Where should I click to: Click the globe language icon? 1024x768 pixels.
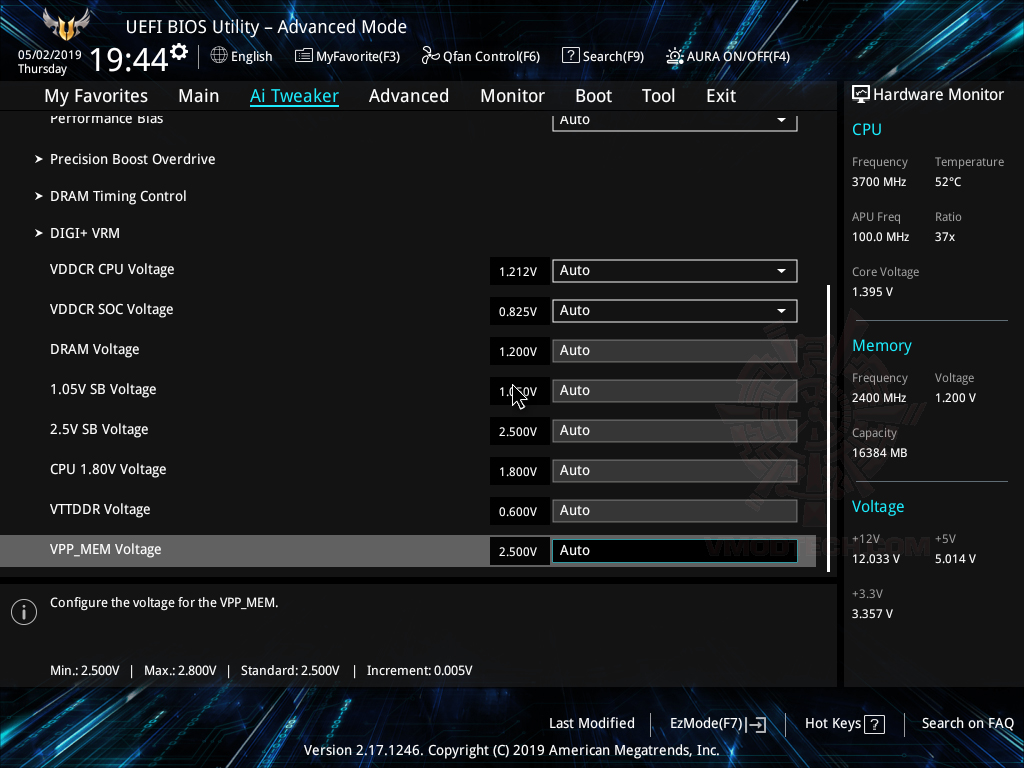coord(219,56)
